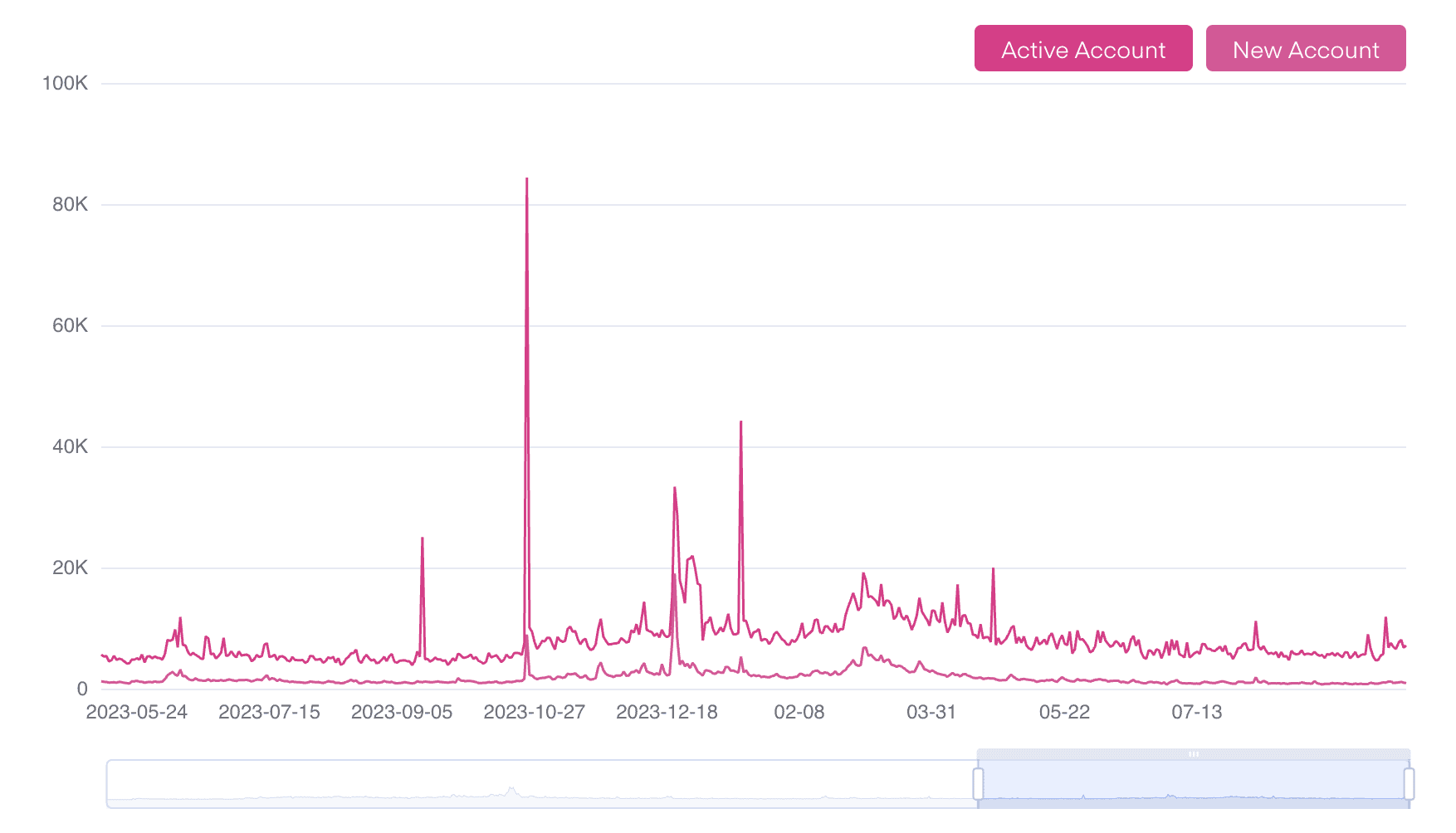This screenshot has height=833, width=1456.
Task: Click the unselected area of the zoom bar
Action: [541, 784]
